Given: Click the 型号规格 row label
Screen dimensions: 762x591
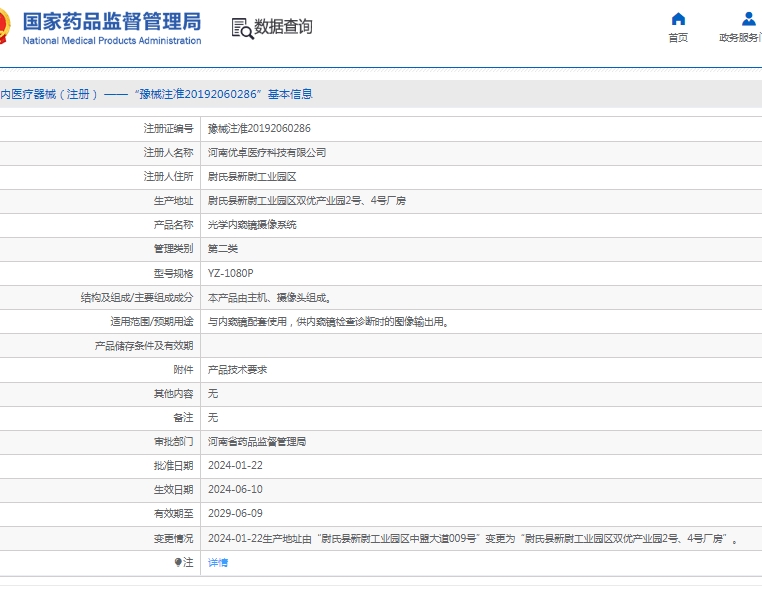Looking at the screenshot, I should (173, 273).
